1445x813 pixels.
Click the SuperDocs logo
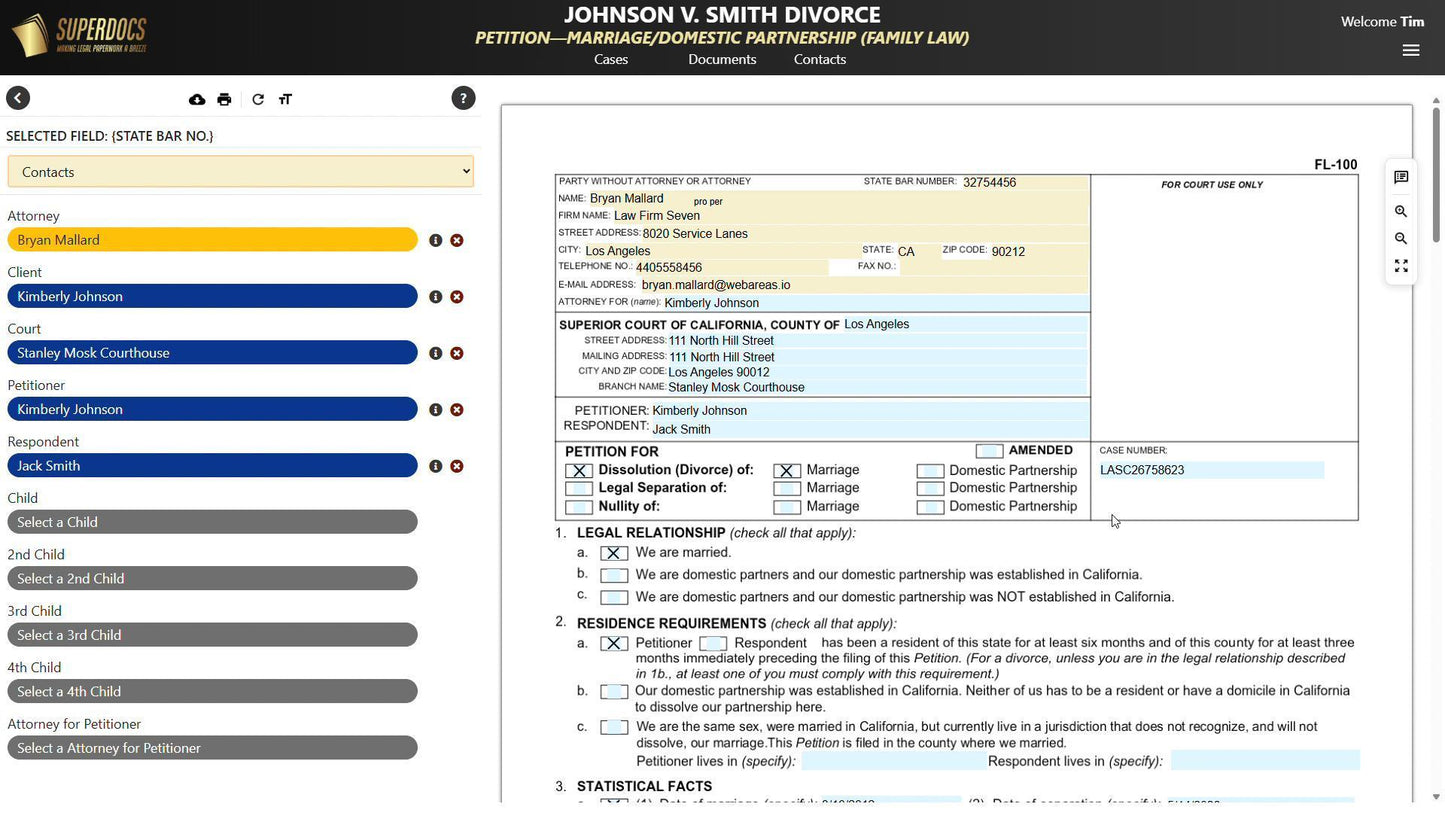pos(79,36)
